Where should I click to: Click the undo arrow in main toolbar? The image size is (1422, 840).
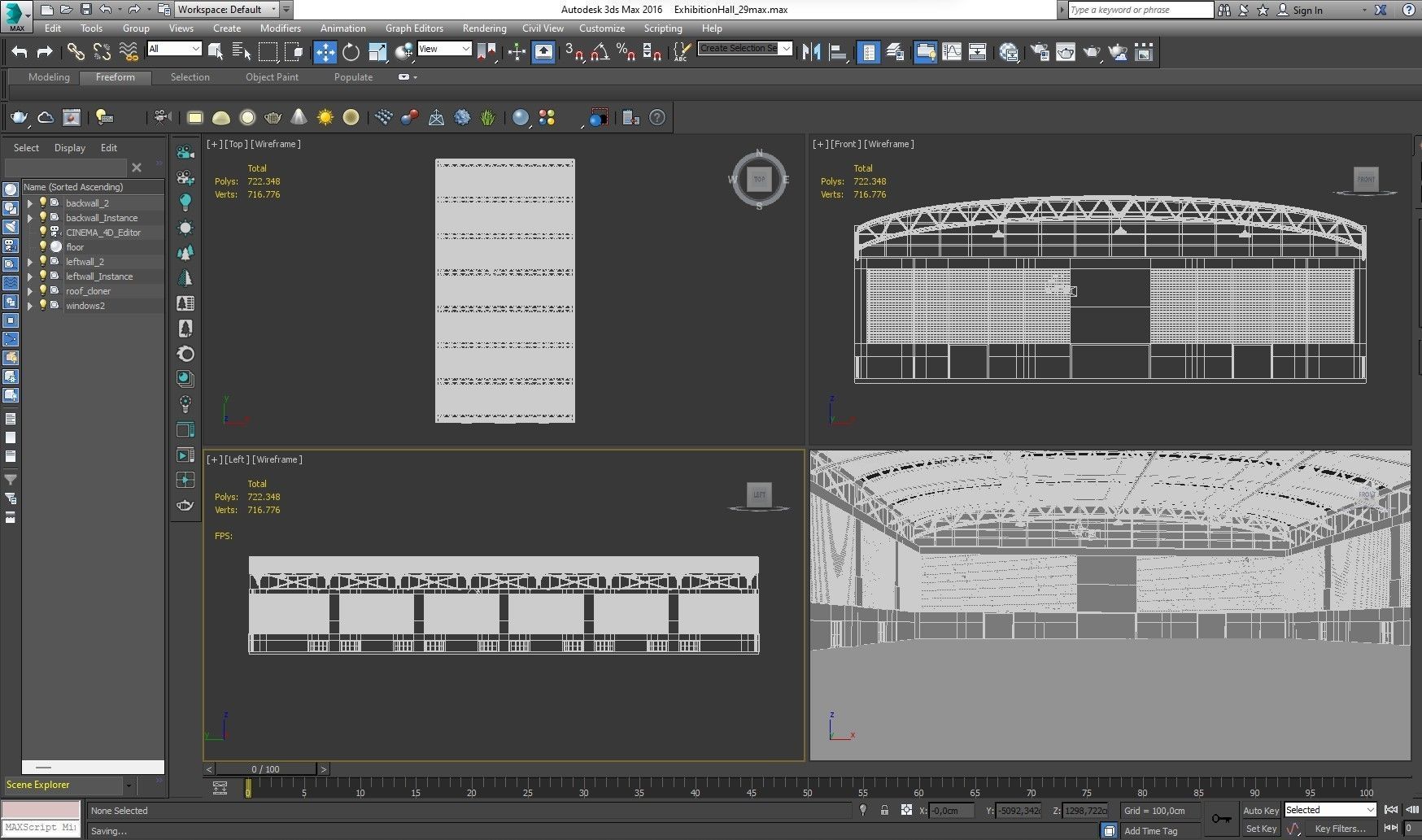pyautogui.click(x=20, y=52)
